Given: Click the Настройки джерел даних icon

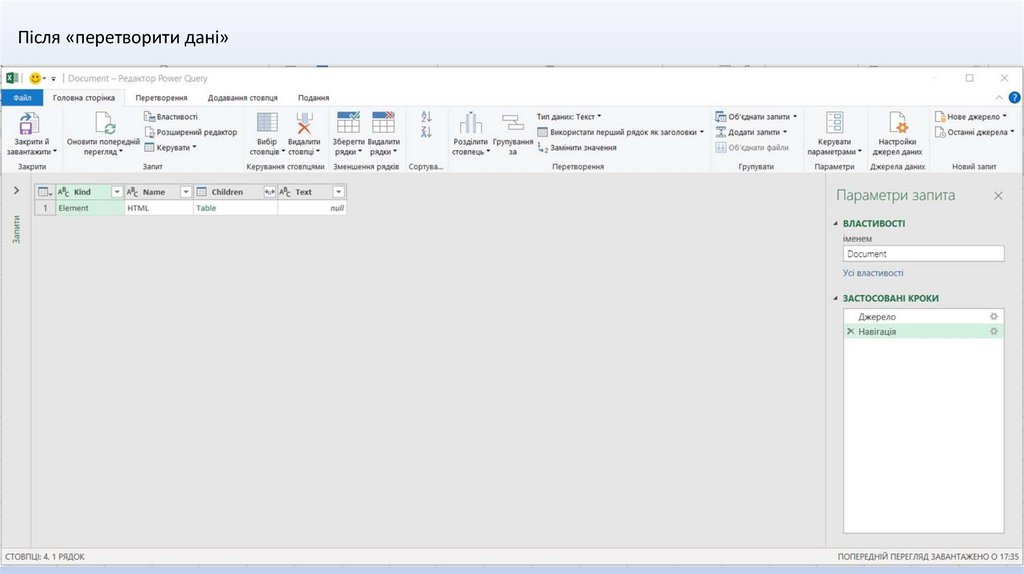Looking at the screenshot, I should (897, 123).
